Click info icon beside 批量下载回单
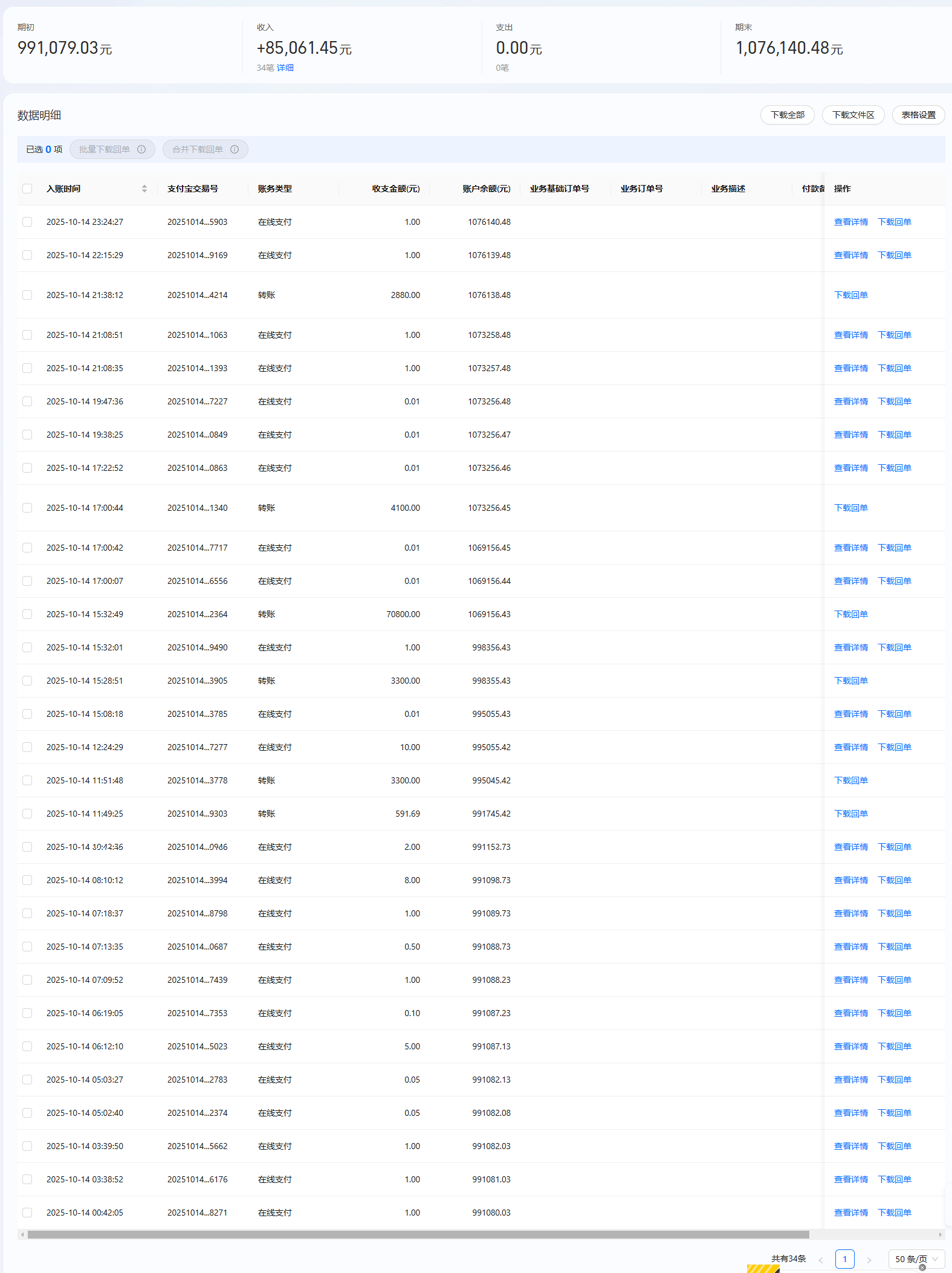Viewport: 952px width, 1273px height. 141,149
